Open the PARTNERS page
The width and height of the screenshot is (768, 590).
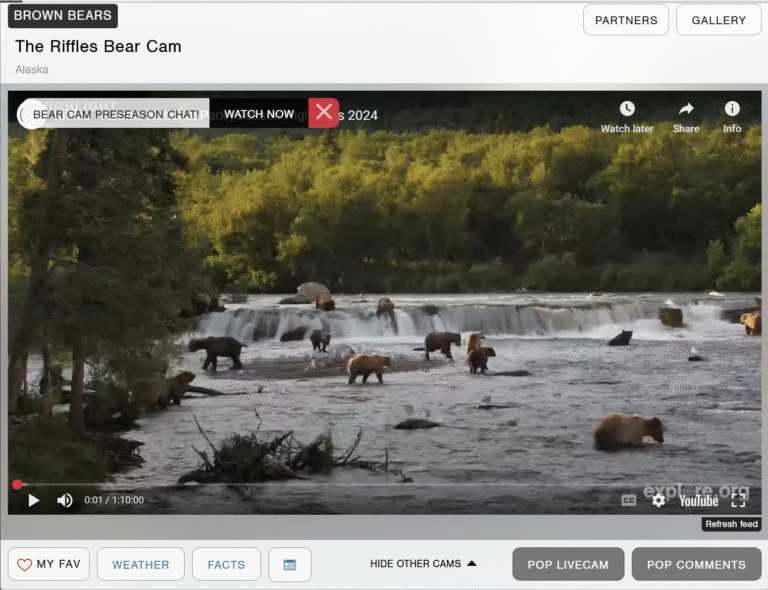(x=625, y=20)
